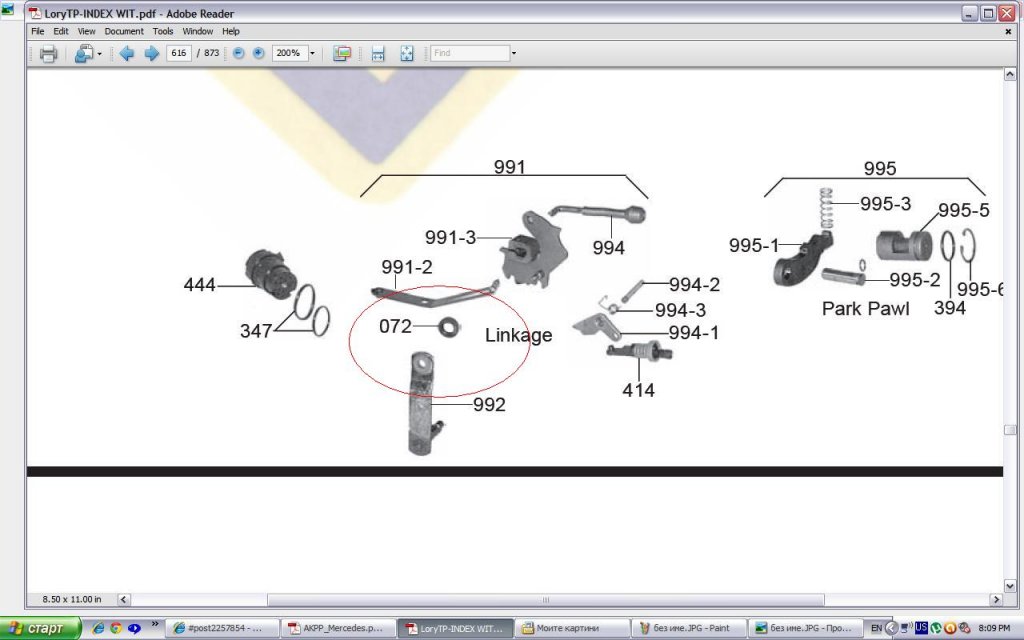The width and height of the screenshot is (1024, 640).
Task: Open the File menu
Action: [x=38, y=31]
